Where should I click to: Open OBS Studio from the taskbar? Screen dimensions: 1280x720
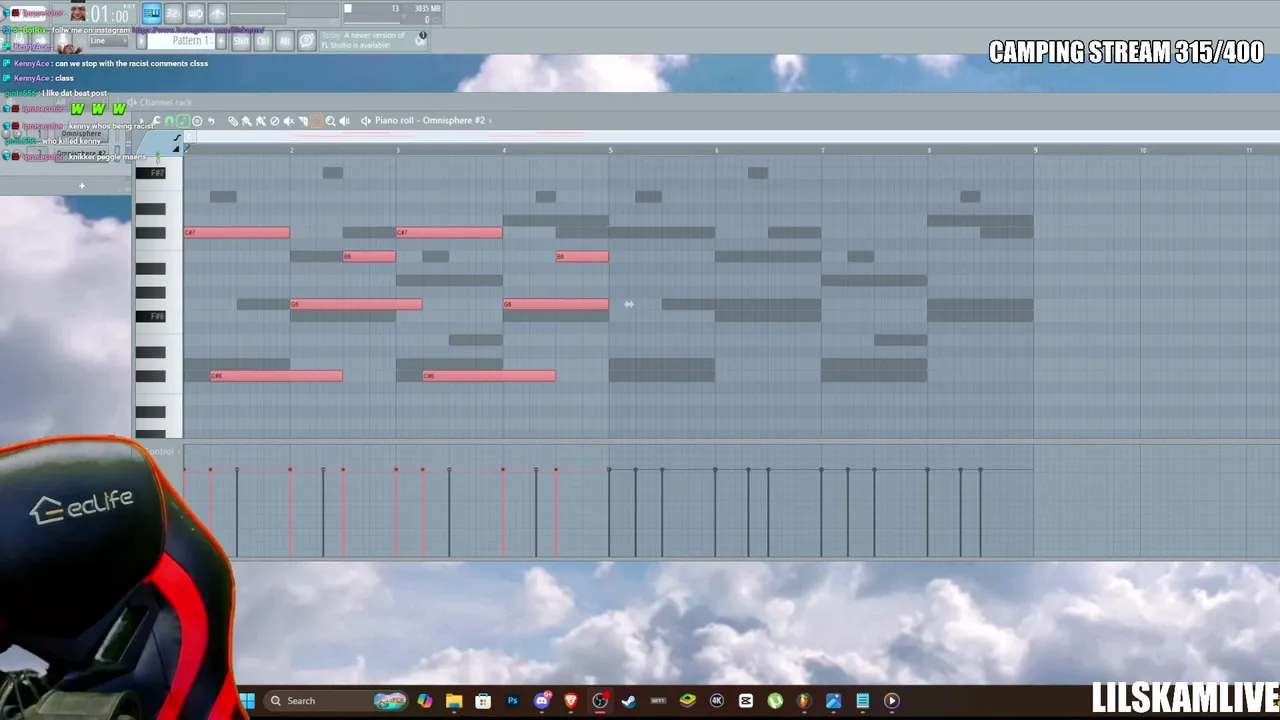600,701
